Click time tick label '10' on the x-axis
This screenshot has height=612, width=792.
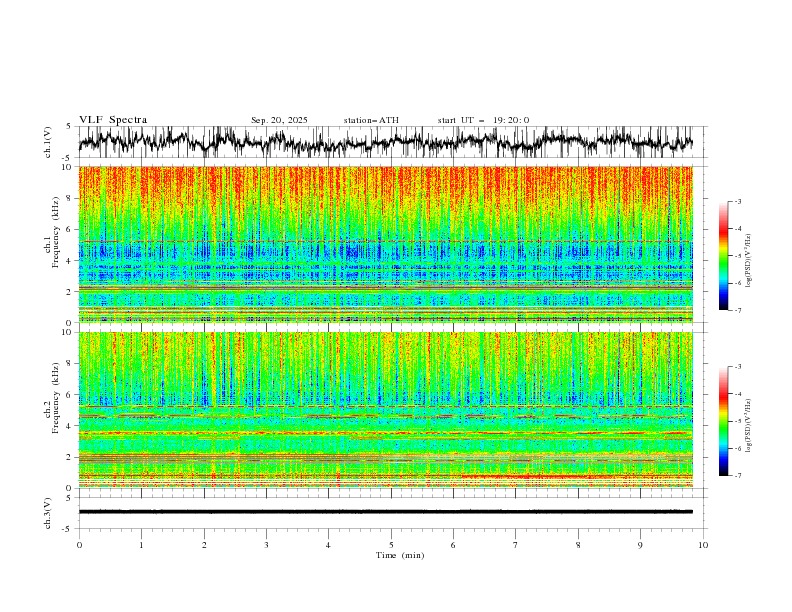[x=703, y=545]
